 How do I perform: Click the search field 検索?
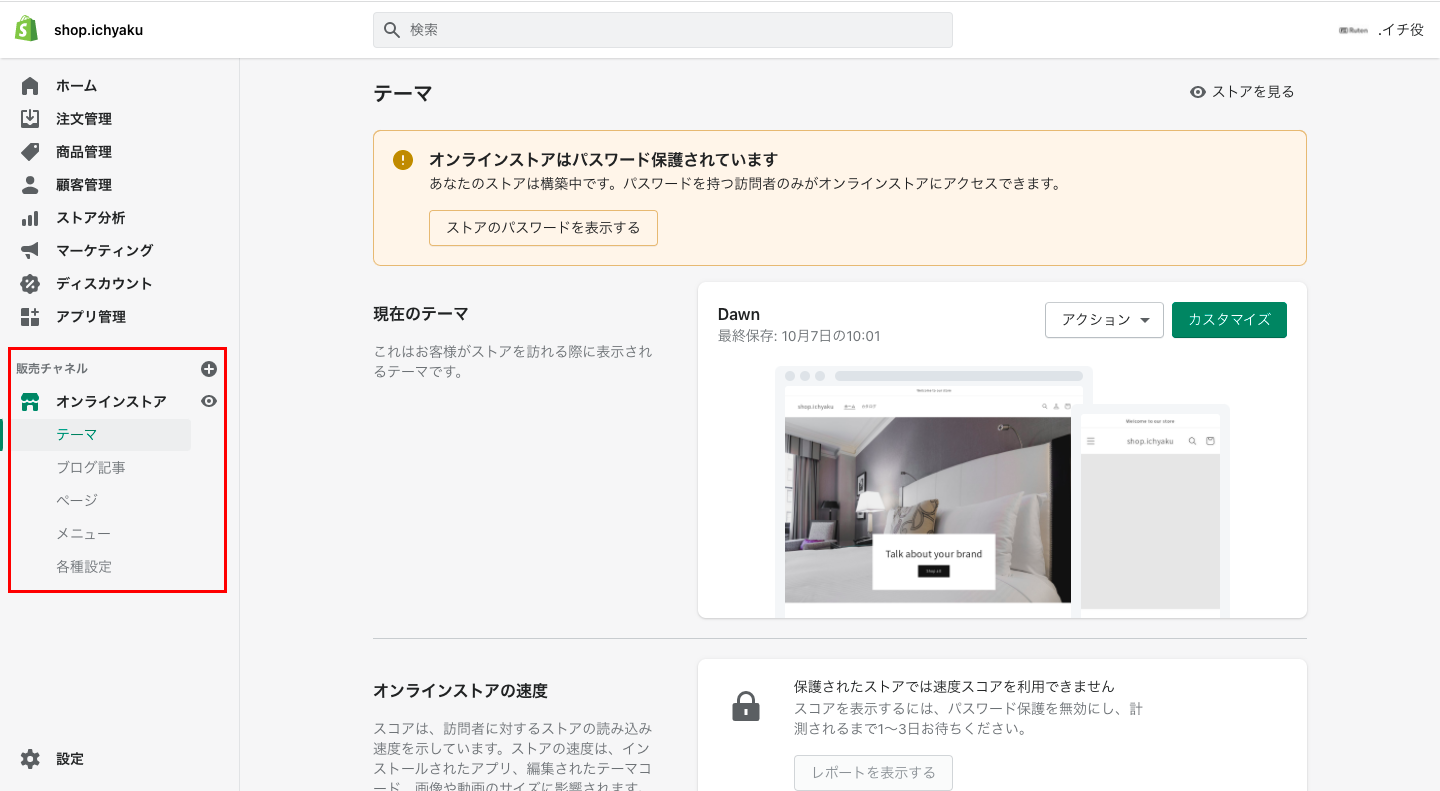663,30
